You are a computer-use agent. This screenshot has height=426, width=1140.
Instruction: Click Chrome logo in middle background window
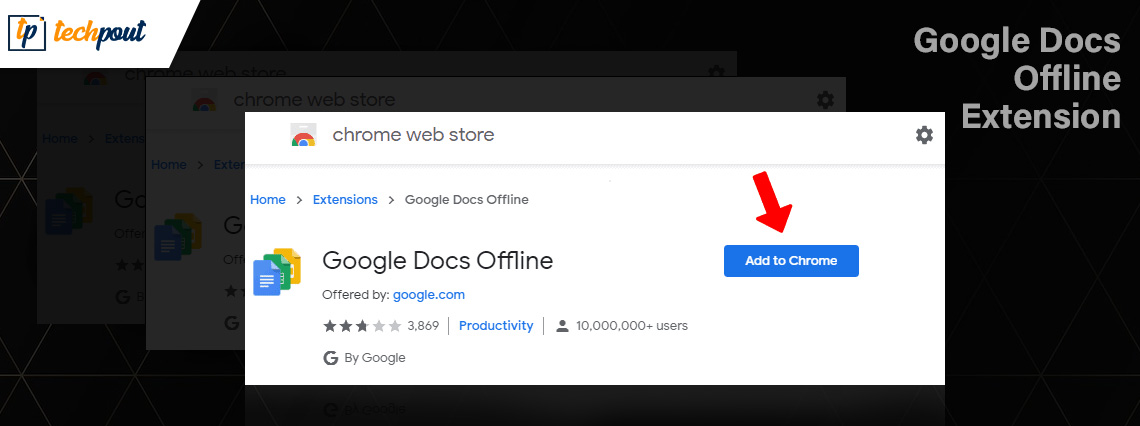[x=204, y=101]
